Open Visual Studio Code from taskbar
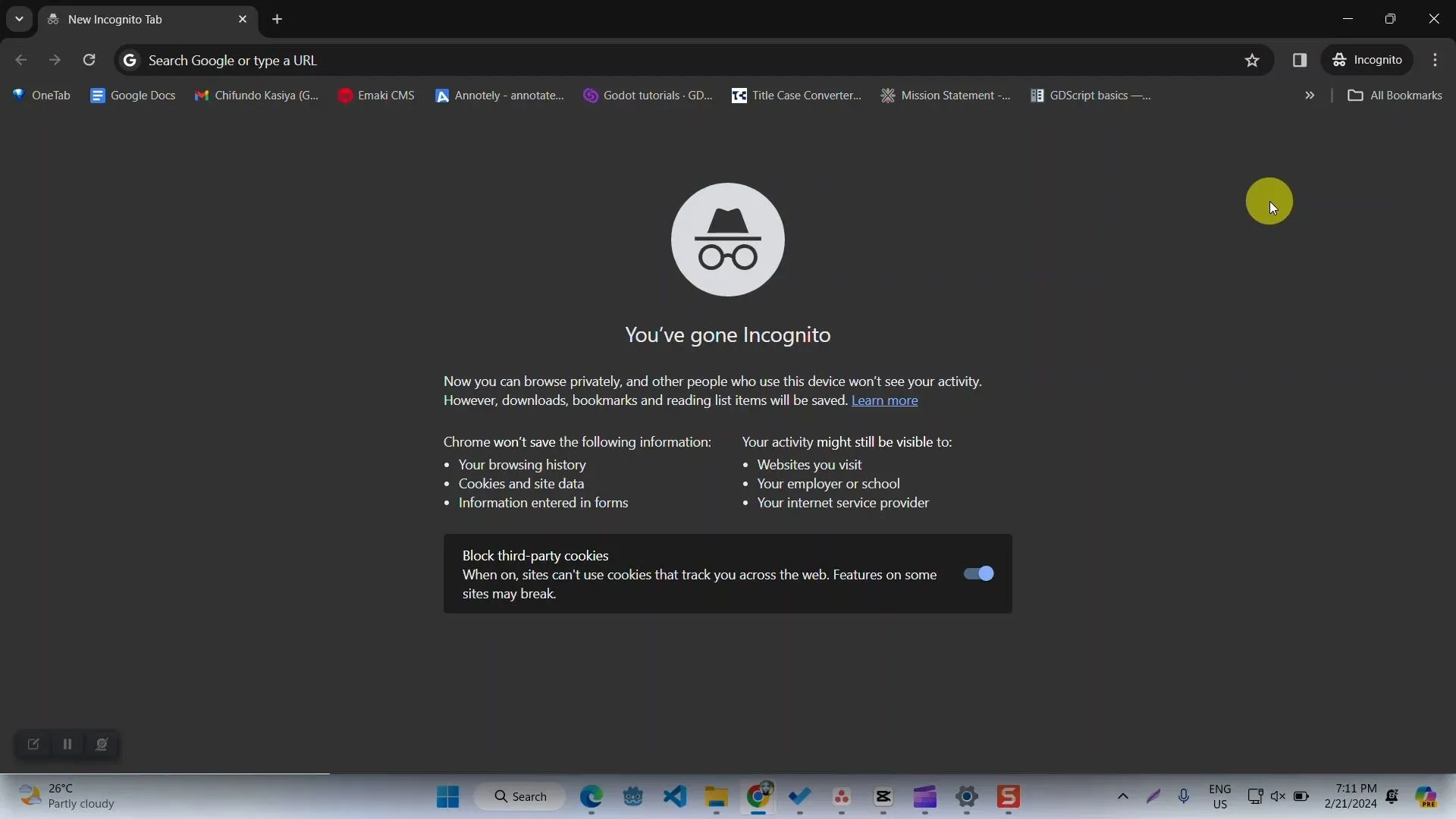Viewport: 1456px width, 819px height. [x=675, y=797]
